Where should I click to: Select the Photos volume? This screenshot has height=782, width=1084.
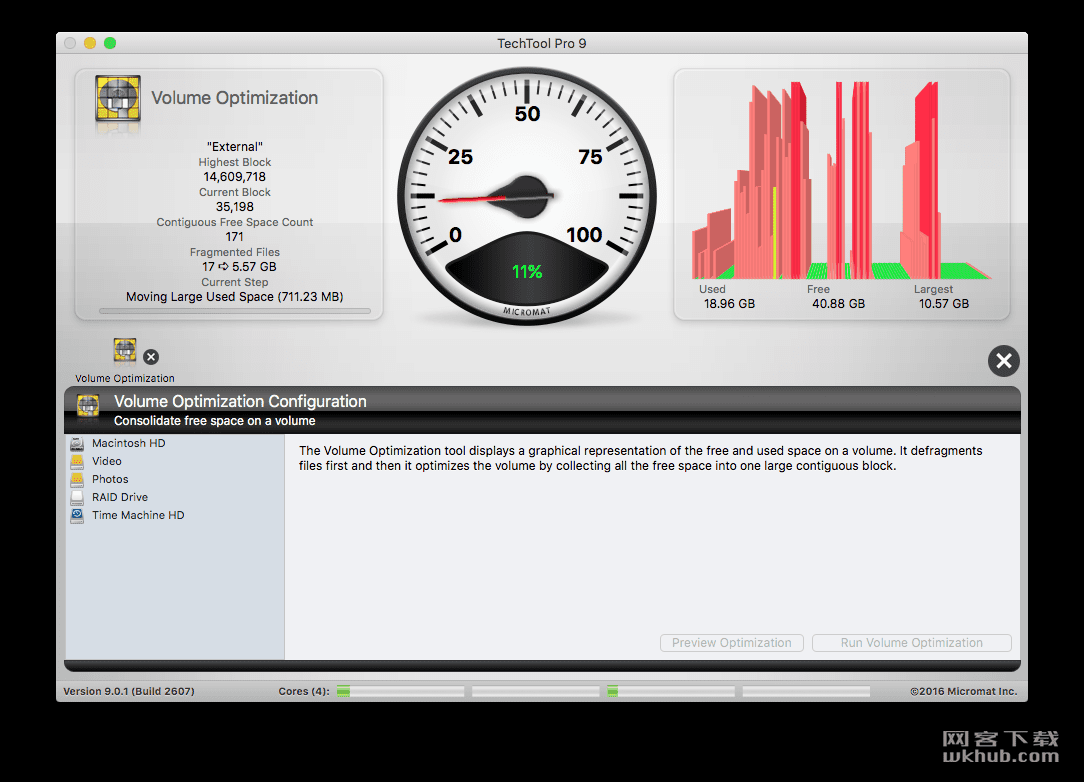(x=175, y=479)
